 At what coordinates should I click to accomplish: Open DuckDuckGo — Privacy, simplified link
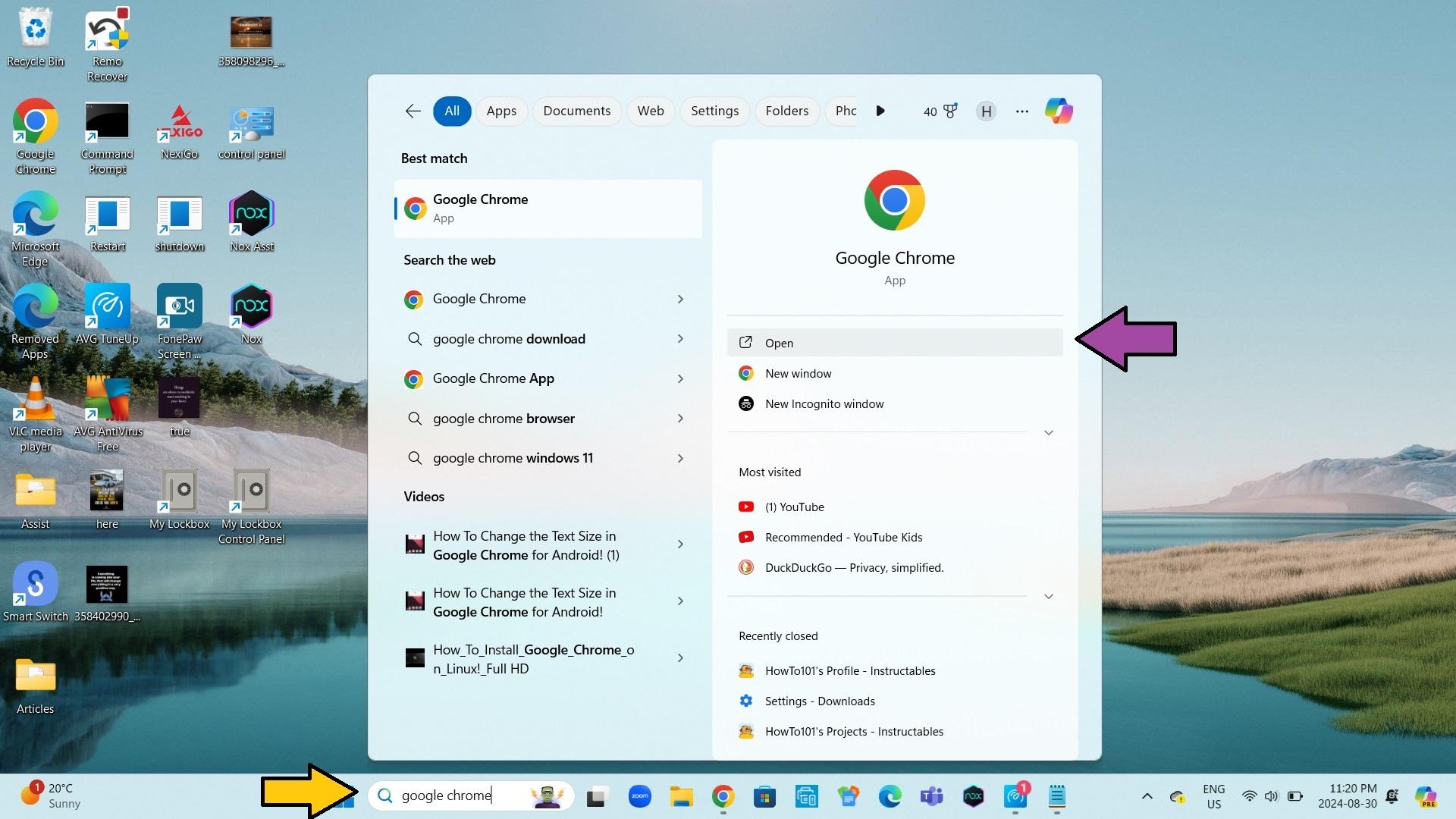point(895,568)
